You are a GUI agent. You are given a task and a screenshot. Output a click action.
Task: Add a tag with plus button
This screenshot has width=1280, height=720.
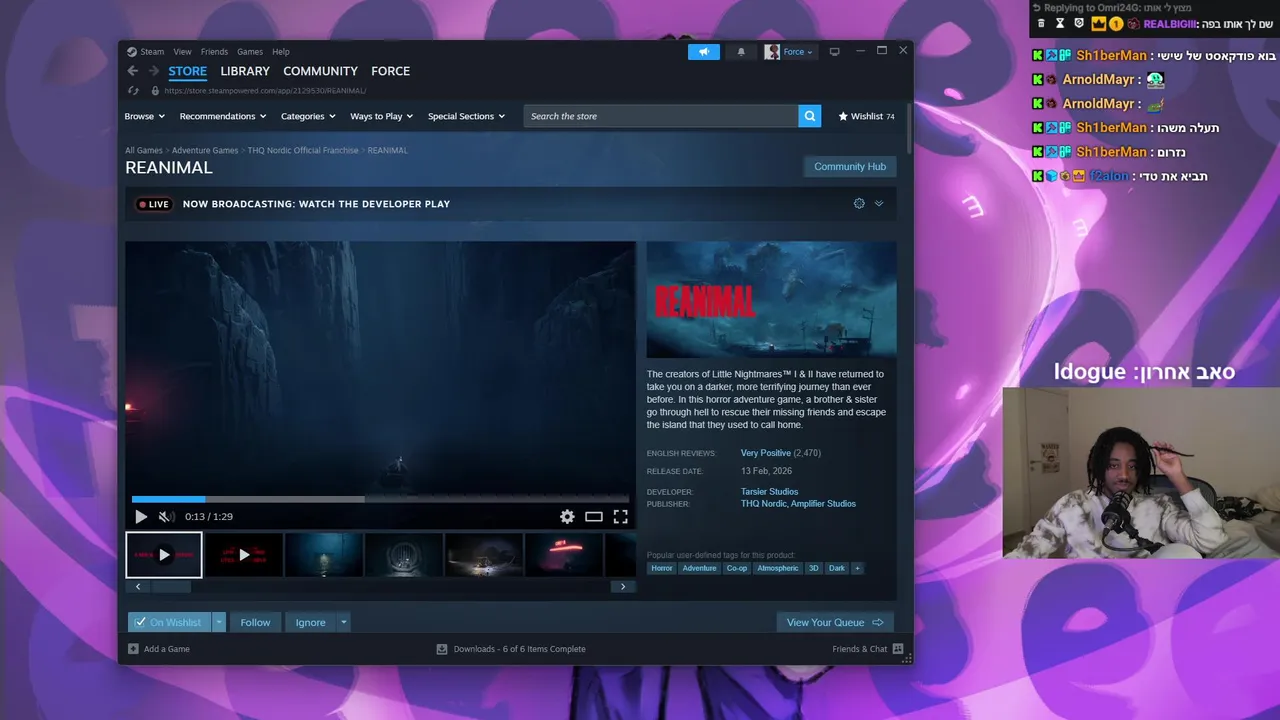(857, 568)
